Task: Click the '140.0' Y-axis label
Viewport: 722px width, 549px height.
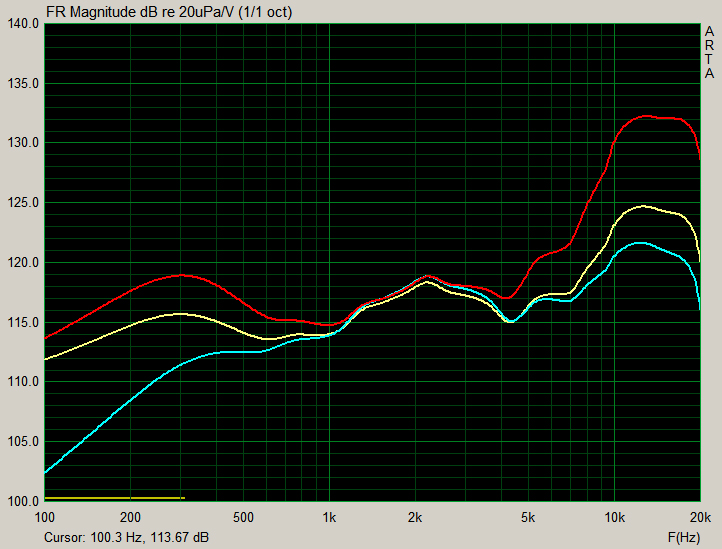Action: (23, 23)
